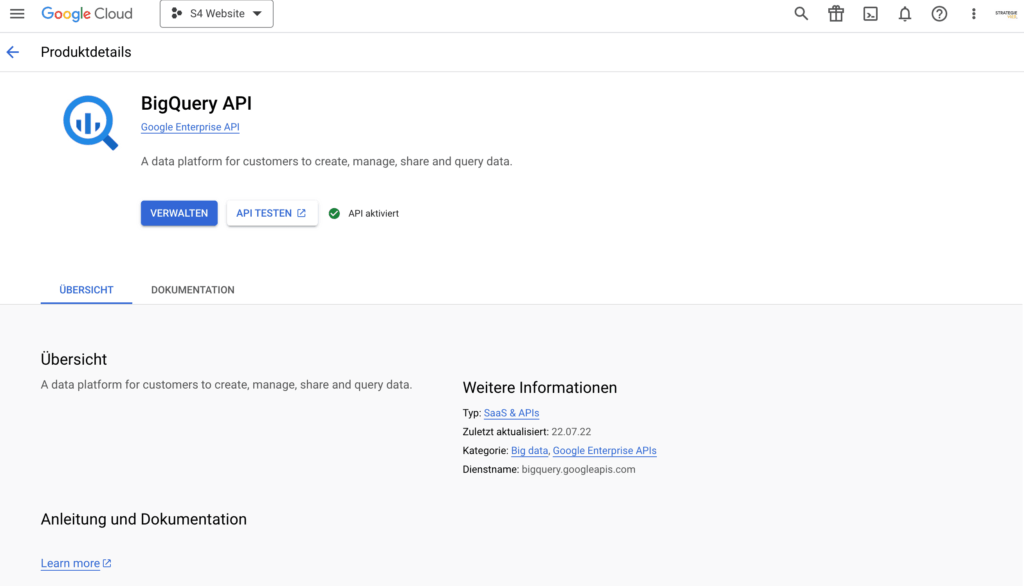Click the VERWALTEN button
Screen dimensions: 1024x586
179,213
